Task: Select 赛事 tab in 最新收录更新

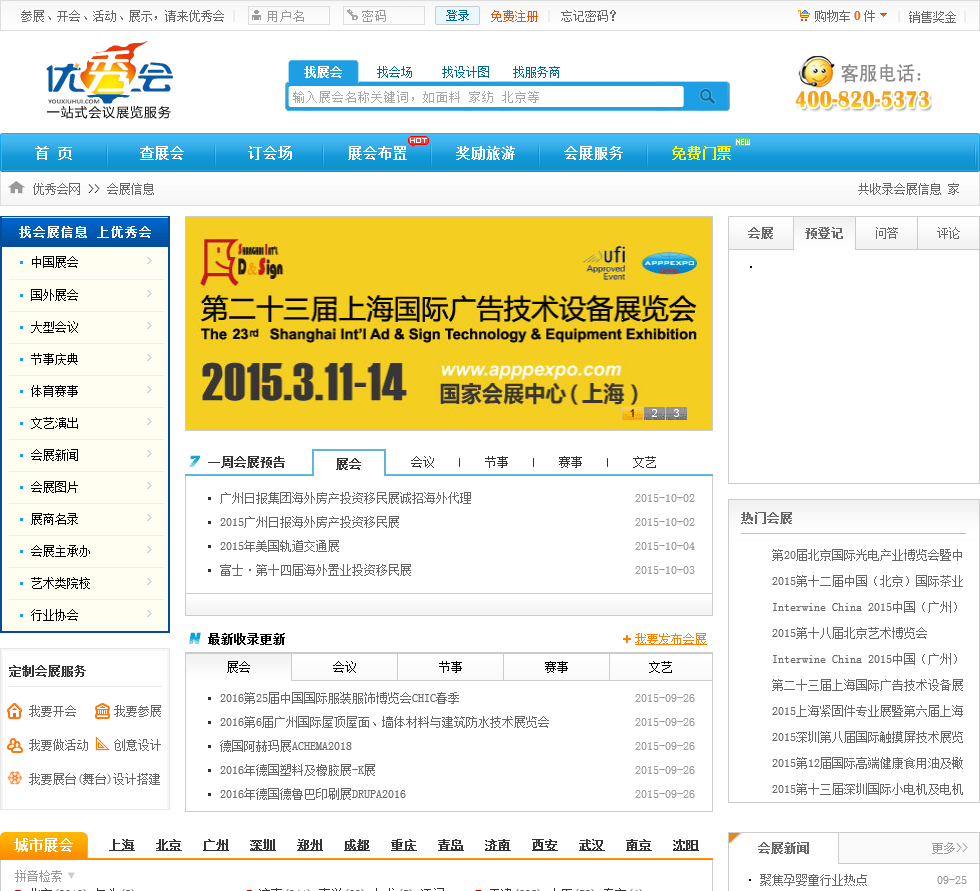Action: coord(556,667)
